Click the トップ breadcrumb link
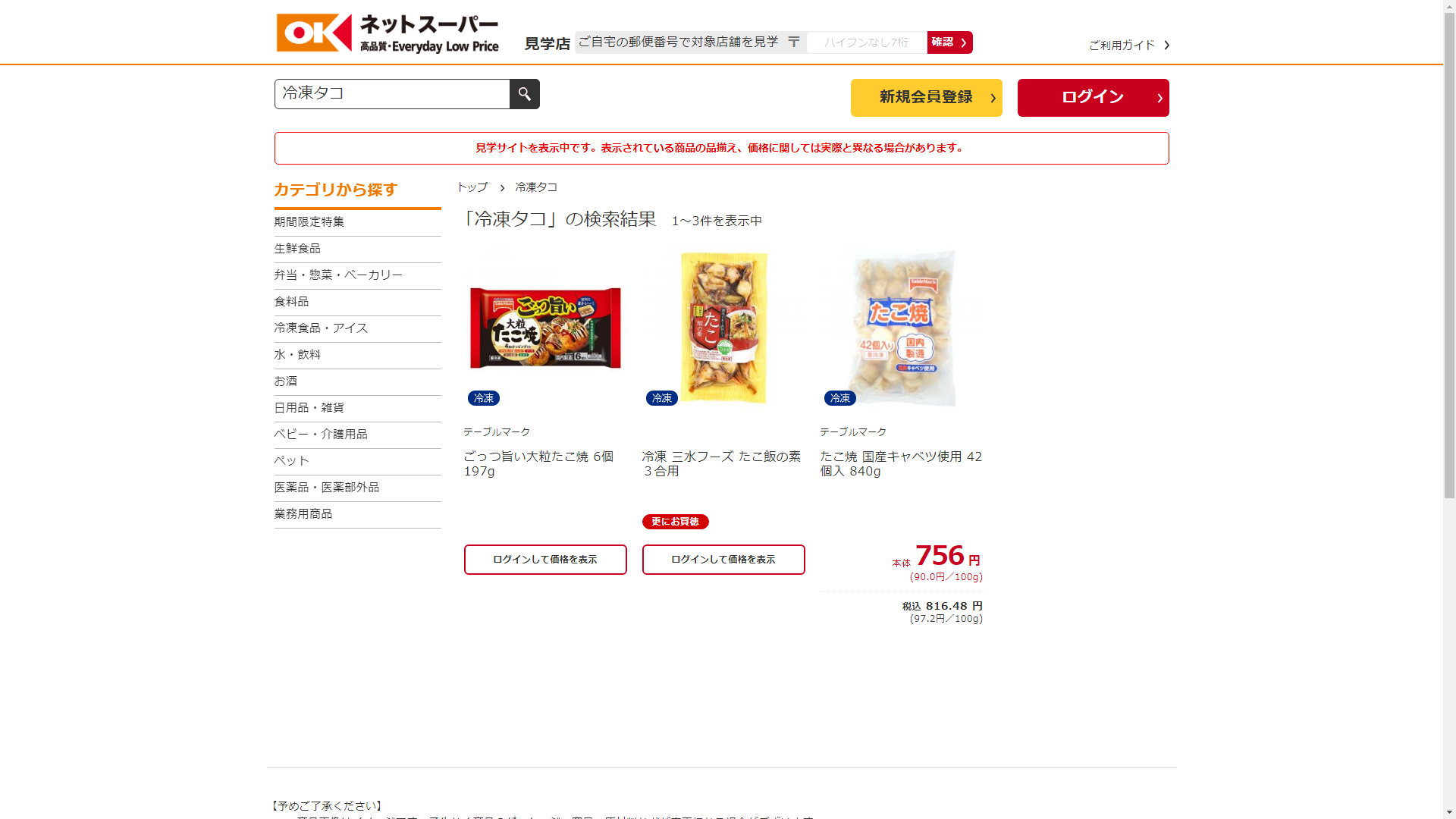 [x=472, y=187]
